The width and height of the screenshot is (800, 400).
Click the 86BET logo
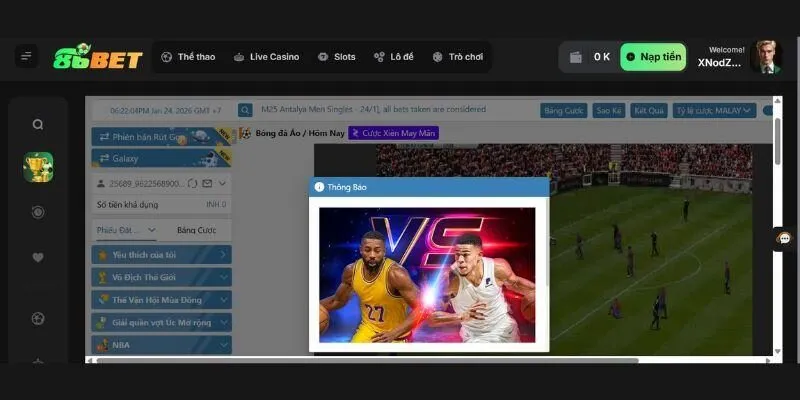pyautogui.click(x=97, y=57)
